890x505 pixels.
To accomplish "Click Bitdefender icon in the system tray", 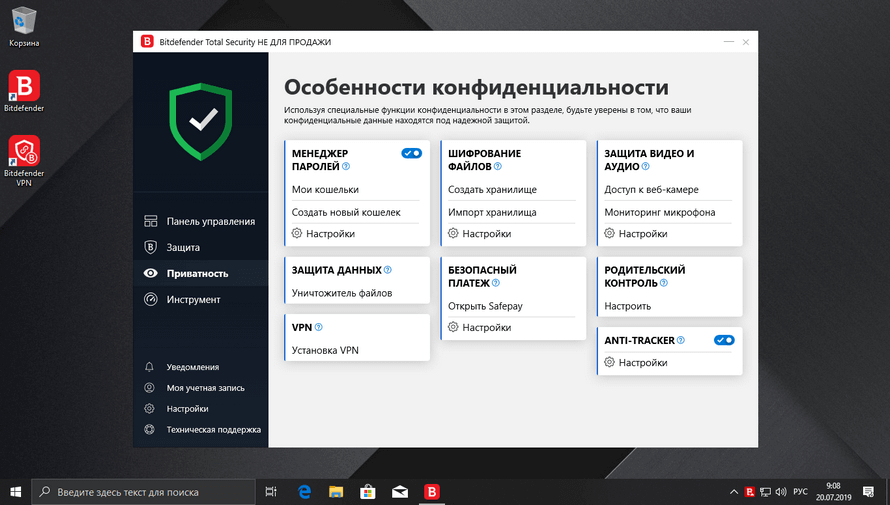I will click(749, 492).
